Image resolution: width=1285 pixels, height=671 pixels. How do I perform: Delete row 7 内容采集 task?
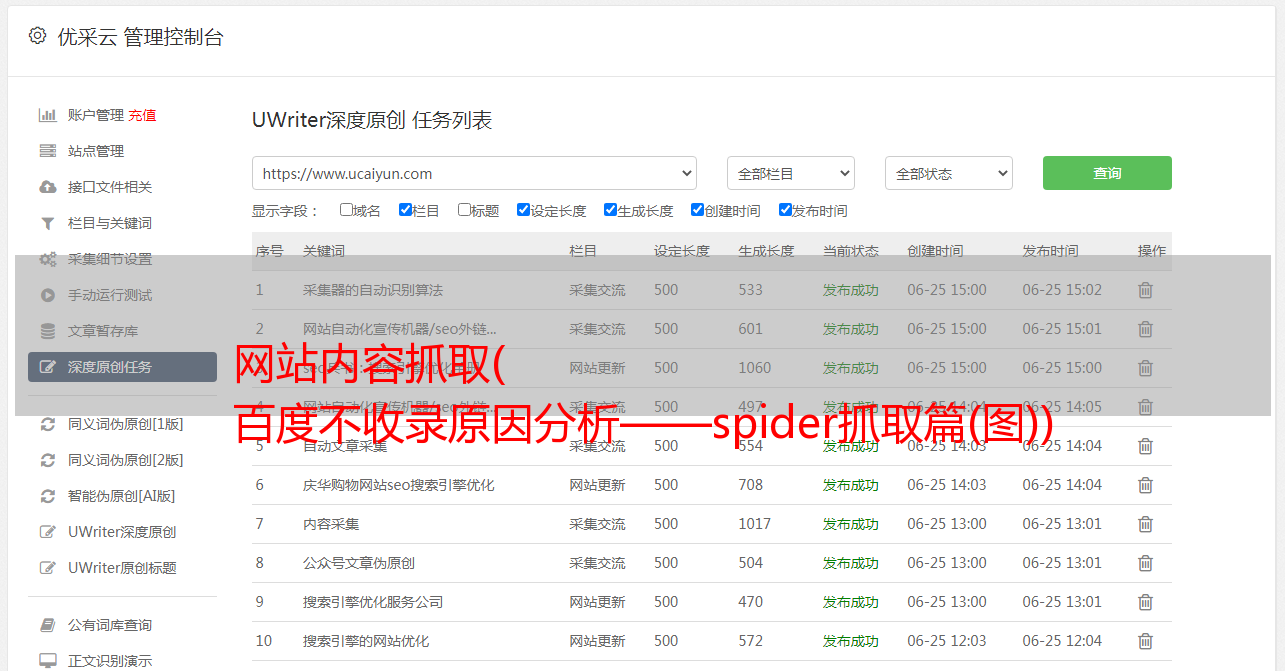pyautogui.click(x=1146, y=524)
